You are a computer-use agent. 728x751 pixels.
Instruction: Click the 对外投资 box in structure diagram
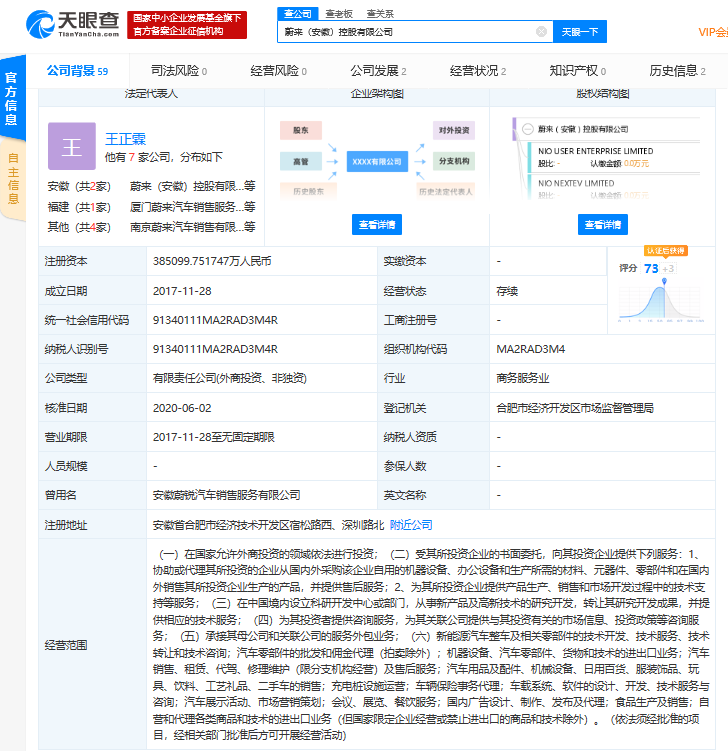coord(454,130)
